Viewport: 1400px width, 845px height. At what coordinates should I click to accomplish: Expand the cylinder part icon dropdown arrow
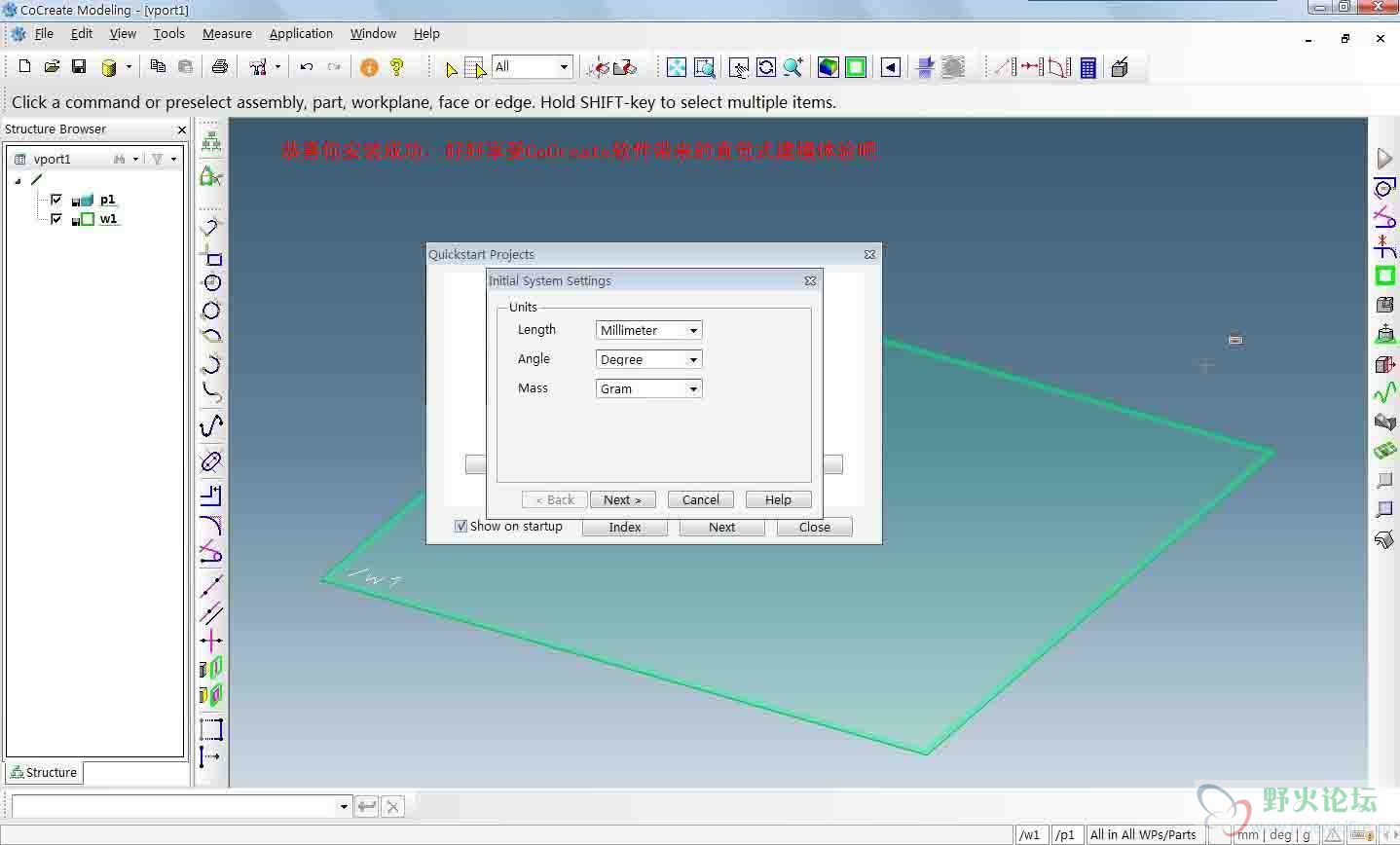[129, 67]
